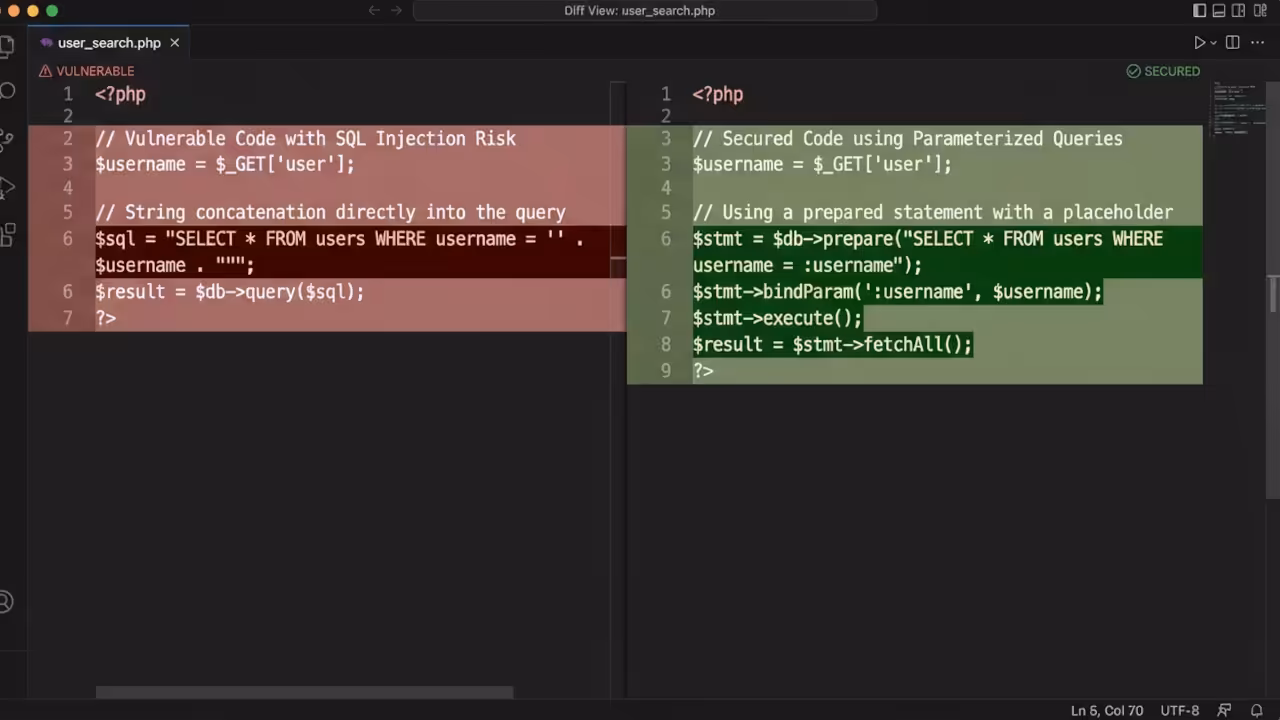Click the '$stmt->bindParam' line
Viewport: 1280px width, 720px height.
click(897, 292)
